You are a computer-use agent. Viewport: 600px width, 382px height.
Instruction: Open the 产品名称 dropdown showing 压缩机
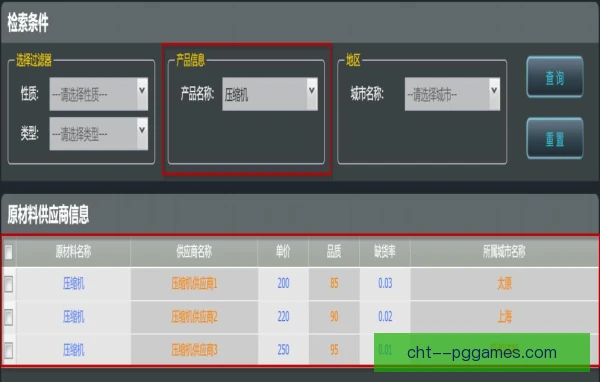pos(270,94)
